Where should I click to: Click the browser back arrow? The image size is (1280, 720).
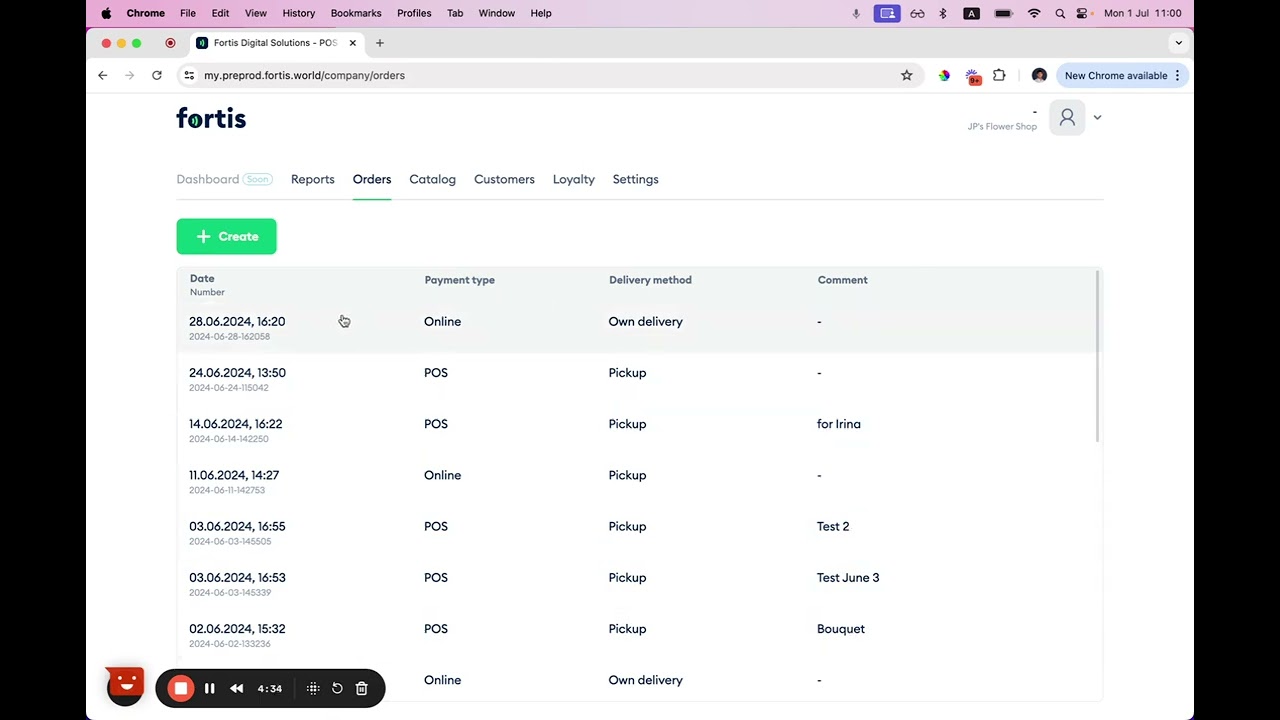(x=102, y=75)
